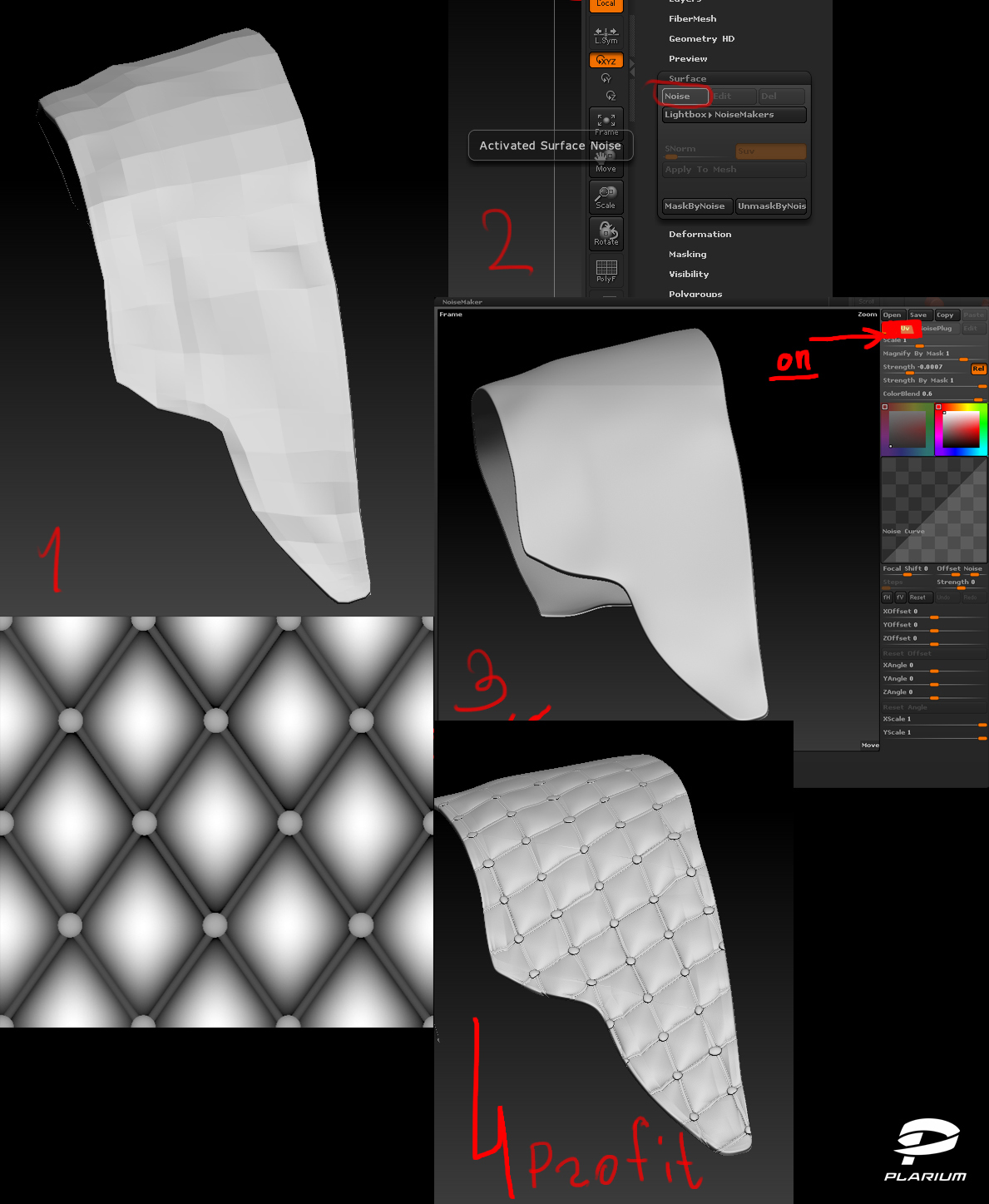
Task: Click the Edit button next to Noise
Action: 733,97
